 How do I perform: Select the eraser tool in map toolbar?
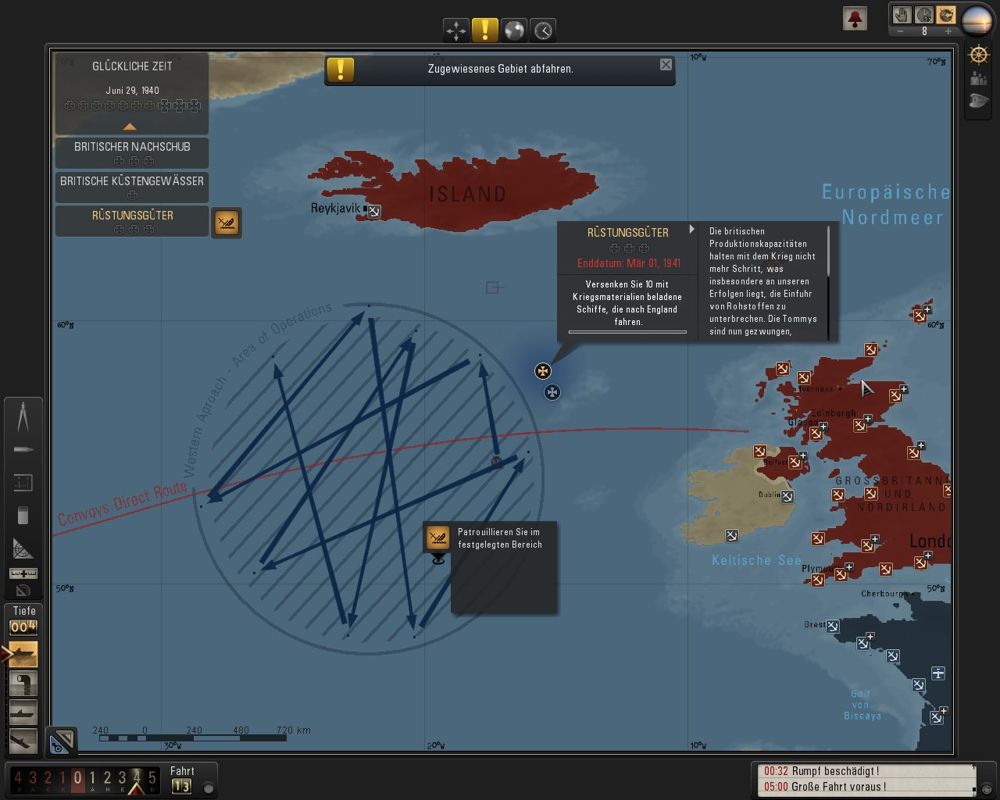click(x=22, y=516)
